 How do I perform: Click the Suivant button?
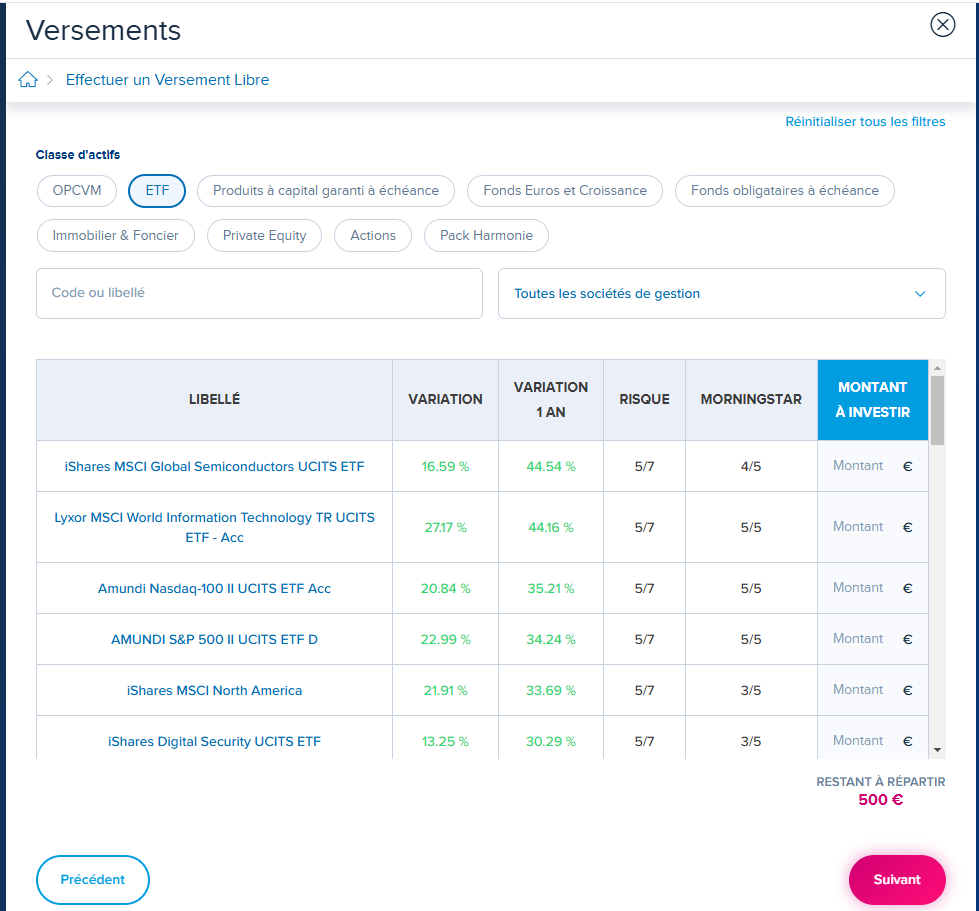click(x=897, y=879)
